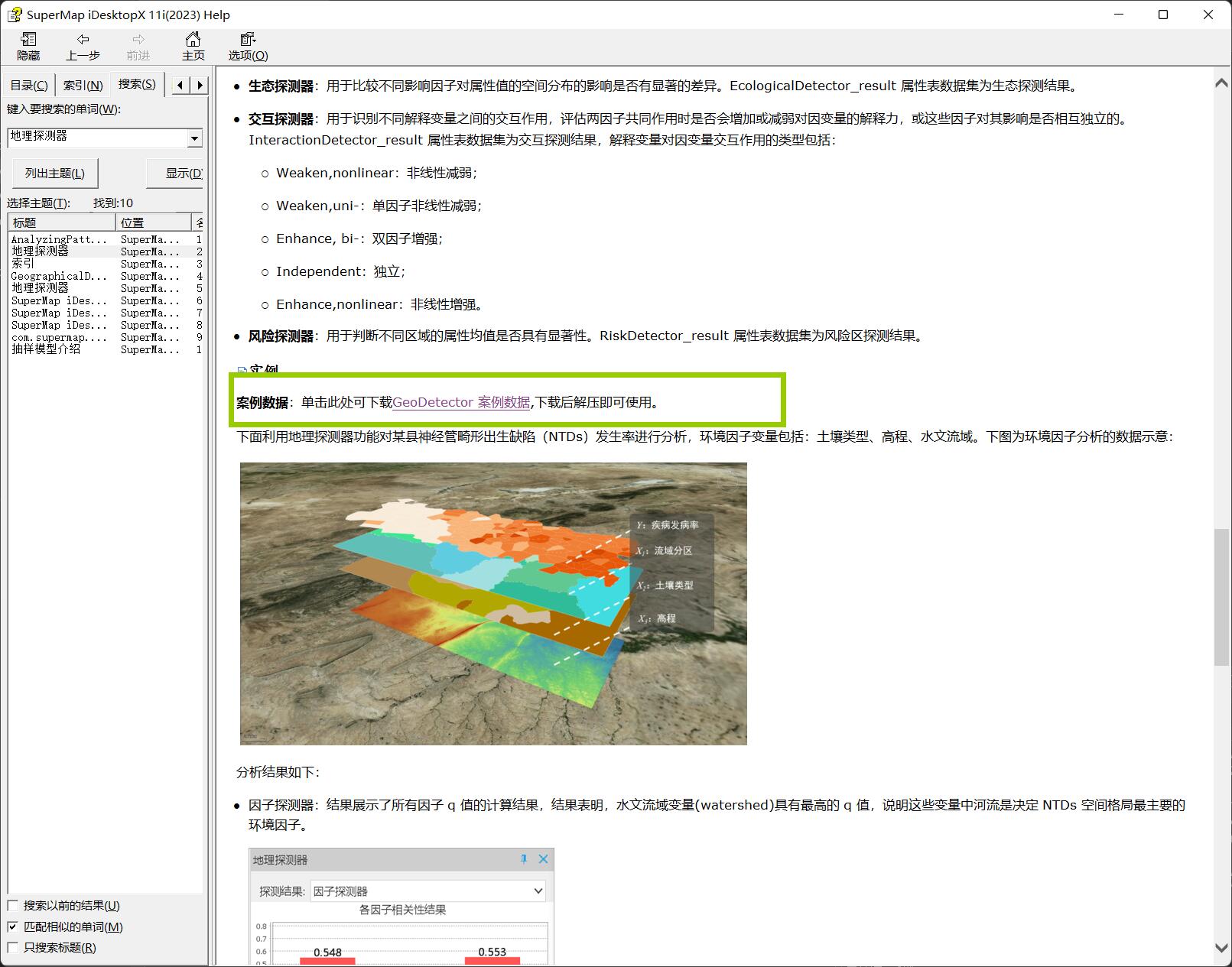
Task: Enable 只搜索标题 checkbox
Action: pos(13,947)
